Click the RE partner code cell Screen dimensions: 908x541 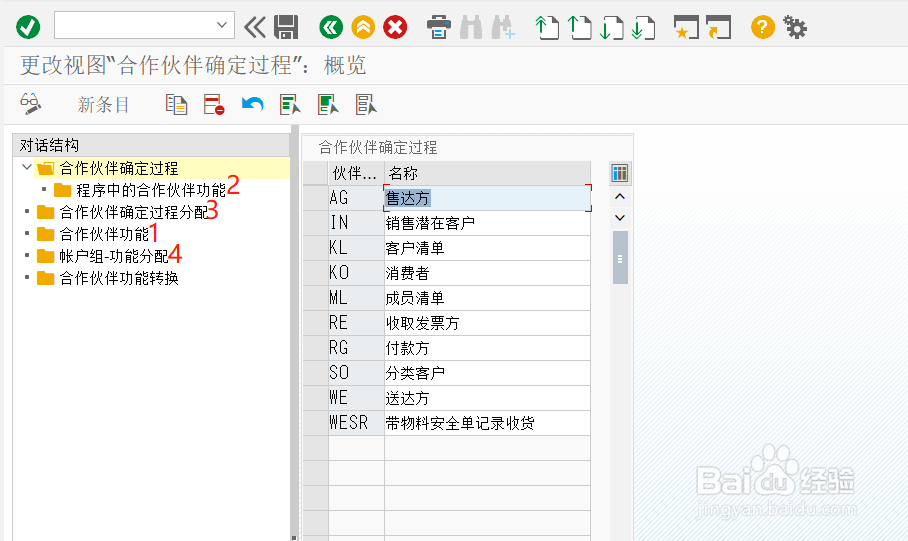356,323
